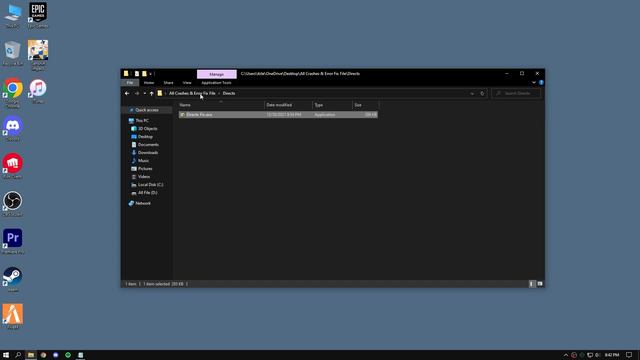Open Windows Start menu

pyautogui.click(x=6, y=355)
